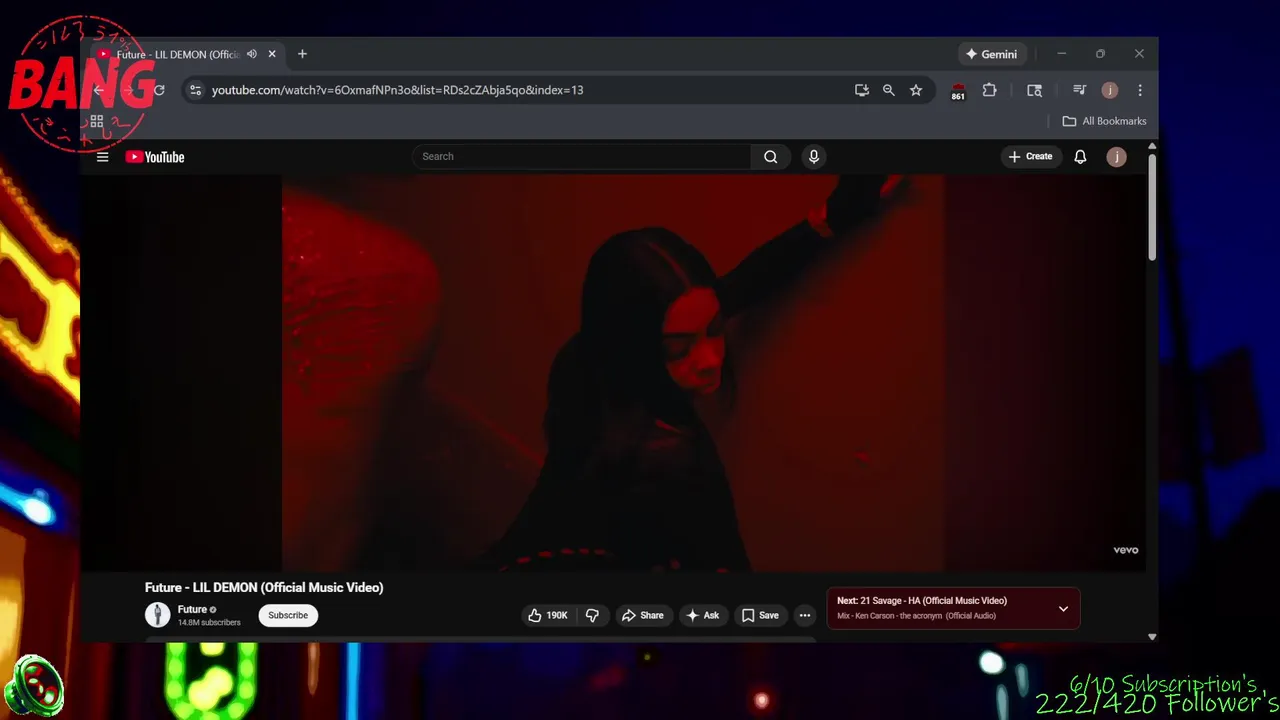Screen dimensions: 1280x720
Task: Click scrollbar down arrow
Action: pyautogui.click(x=1152, y=636)
